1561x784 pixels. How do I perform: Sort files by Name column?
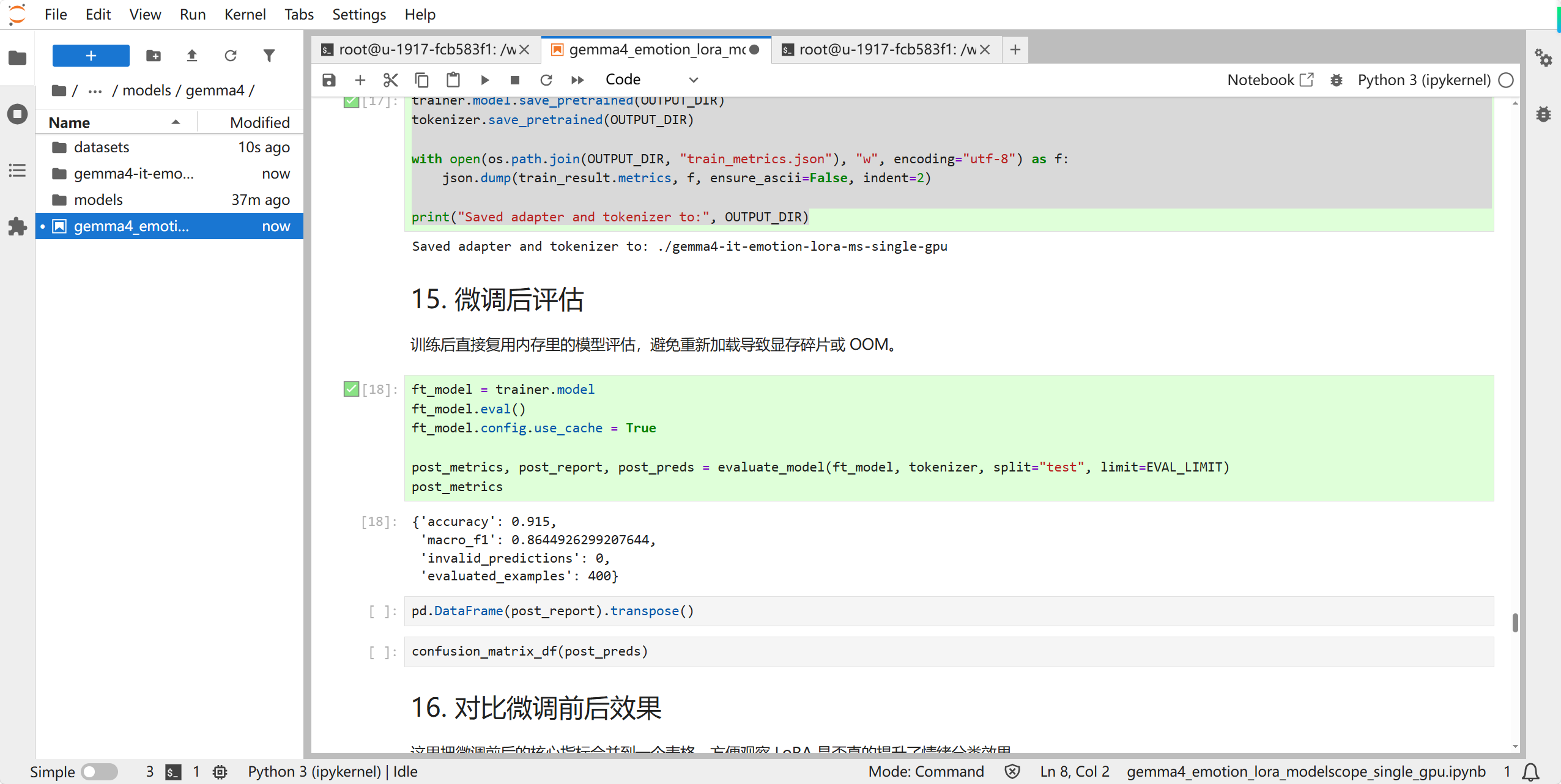[116, 122]
